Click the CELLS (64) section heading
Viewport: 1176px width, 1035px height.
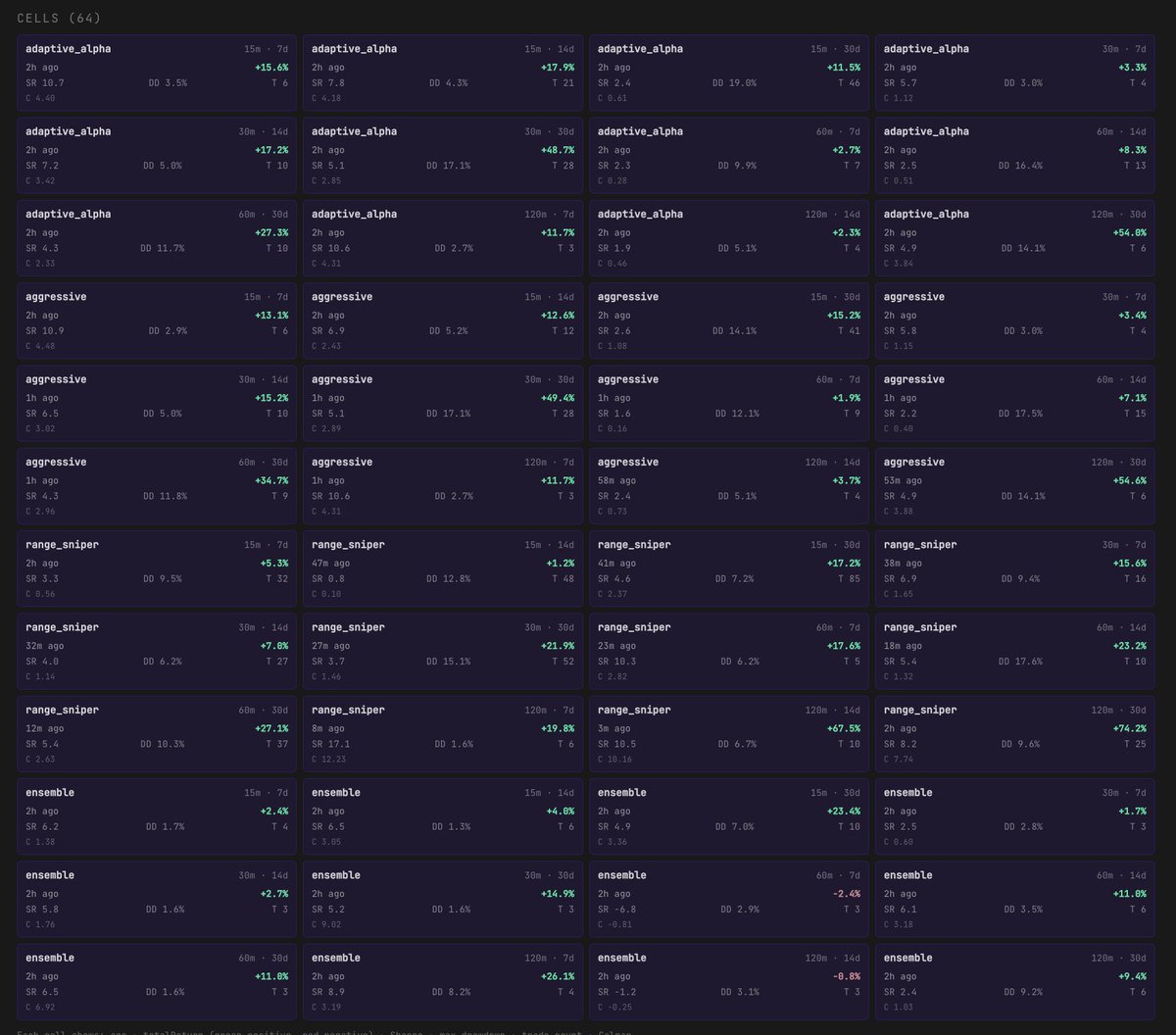pyautogui.click(x=59, y=19)
